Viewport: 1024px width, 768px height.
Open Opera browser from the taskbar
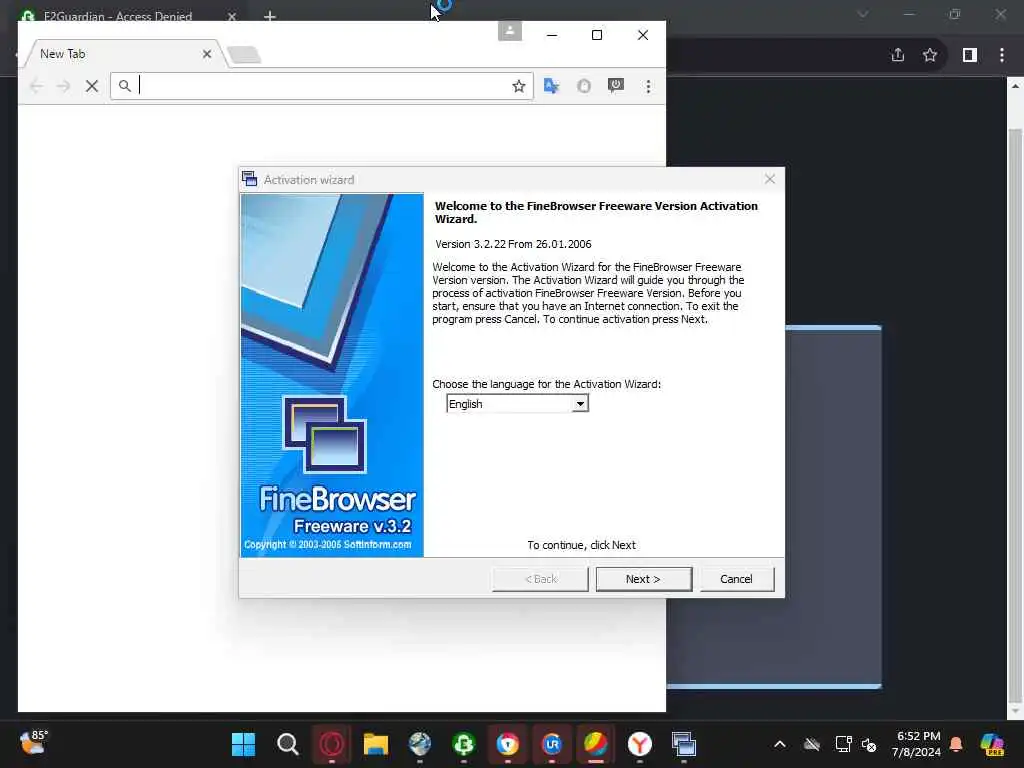pyautogui.click(x=332, y=744)
